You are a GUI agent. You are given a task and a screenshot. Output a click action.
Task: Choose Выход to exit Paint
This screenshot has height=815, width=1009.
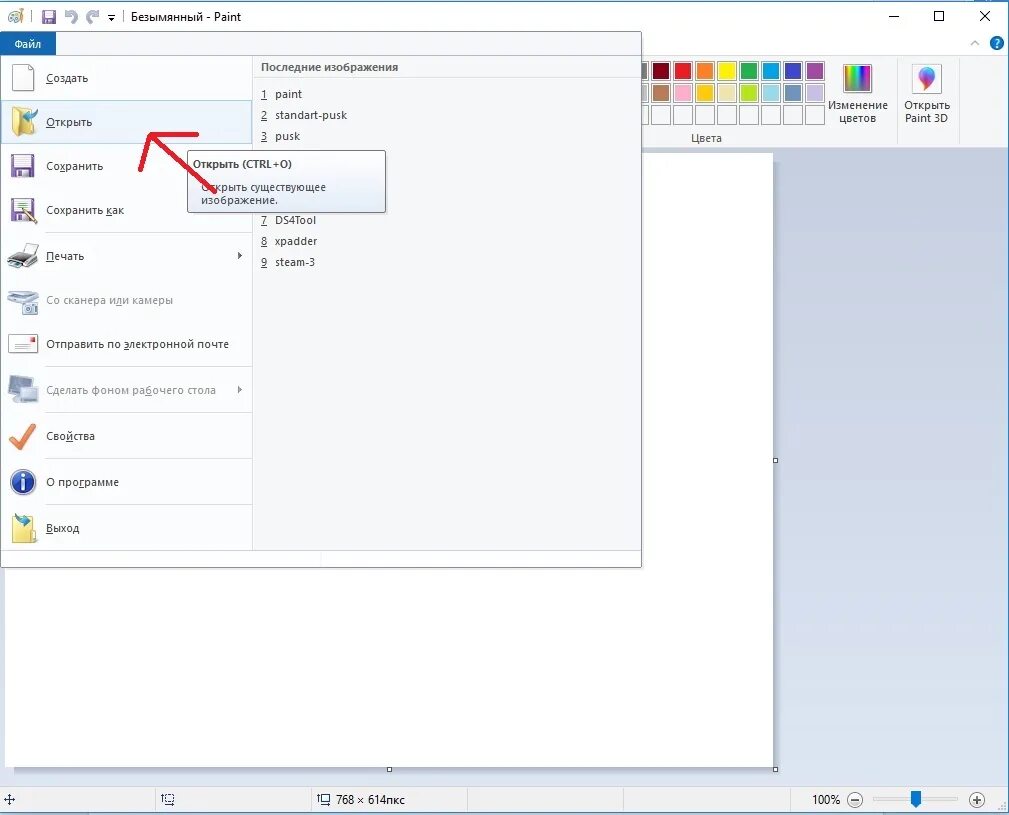pyautogui.click(x=126, y=528)
